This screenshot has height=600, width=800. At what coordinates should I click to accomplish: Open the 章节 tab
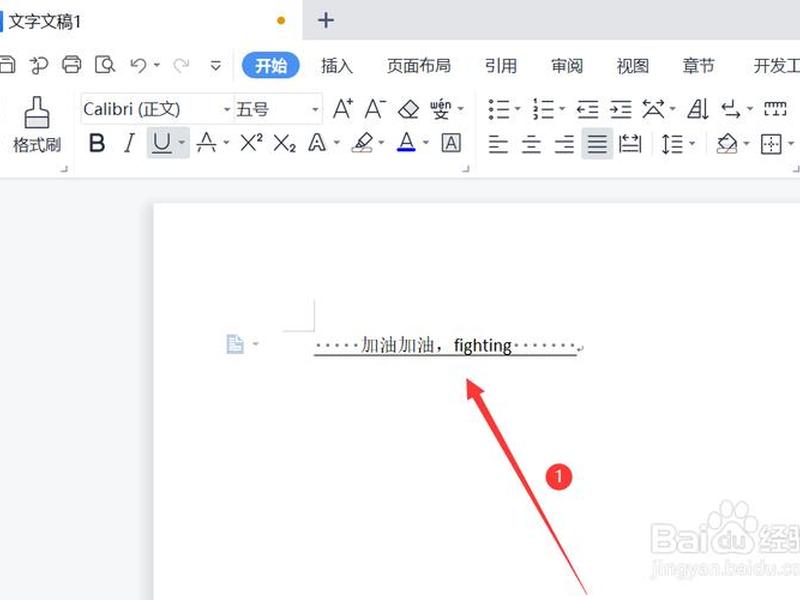[698, 65]
